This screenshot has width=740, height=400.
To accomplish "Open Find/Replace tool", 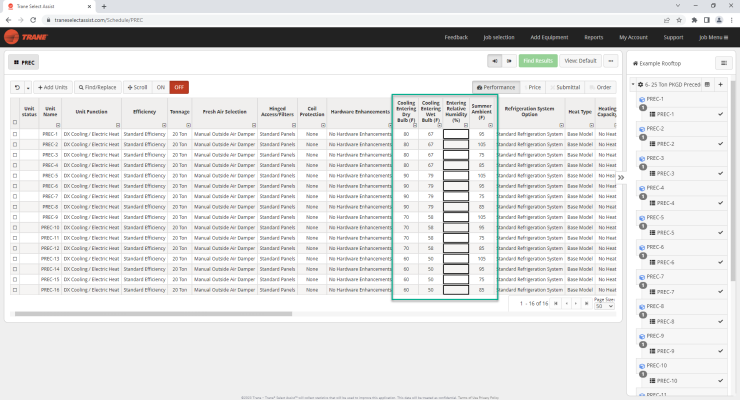I will (x=97, y=87).
